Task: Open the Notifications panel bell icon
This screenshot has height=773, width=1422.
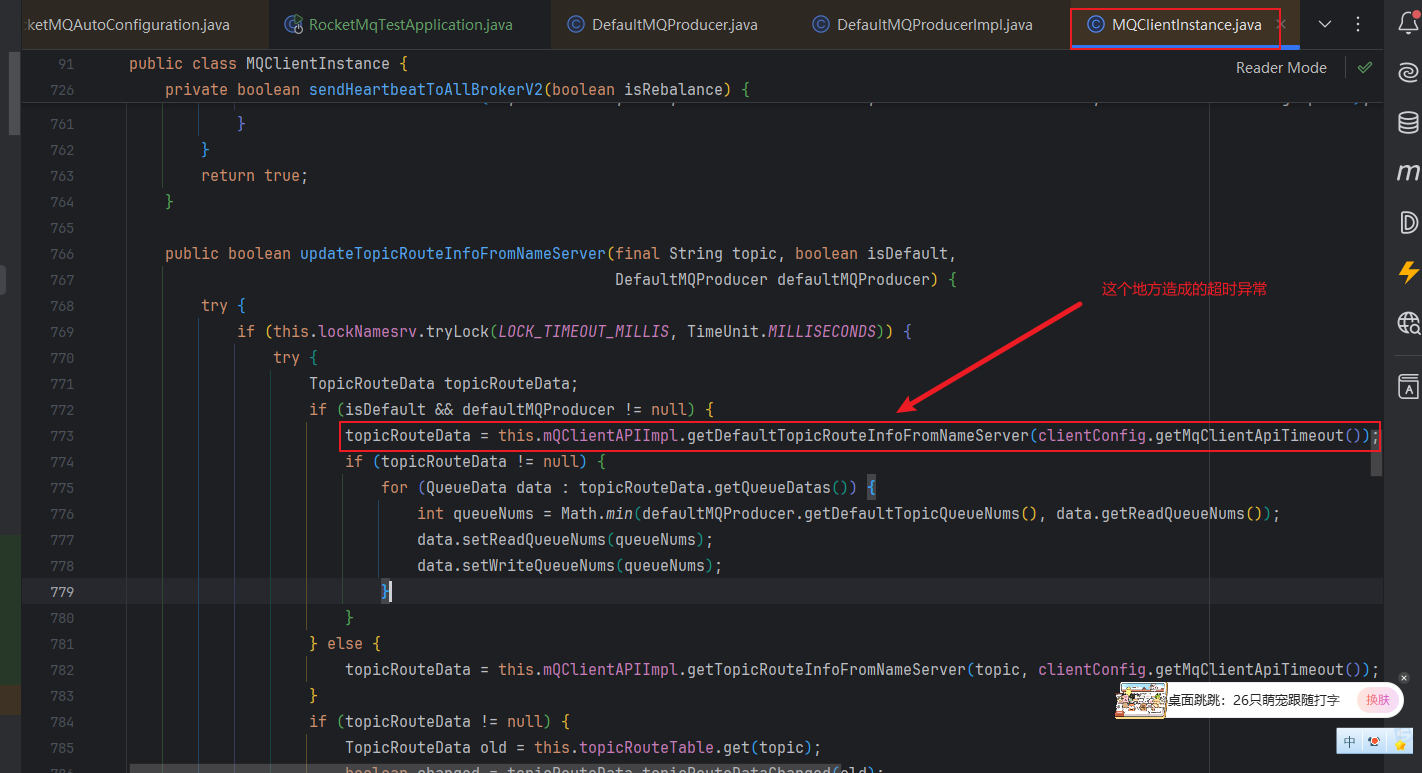Action: coord(1408,24)
